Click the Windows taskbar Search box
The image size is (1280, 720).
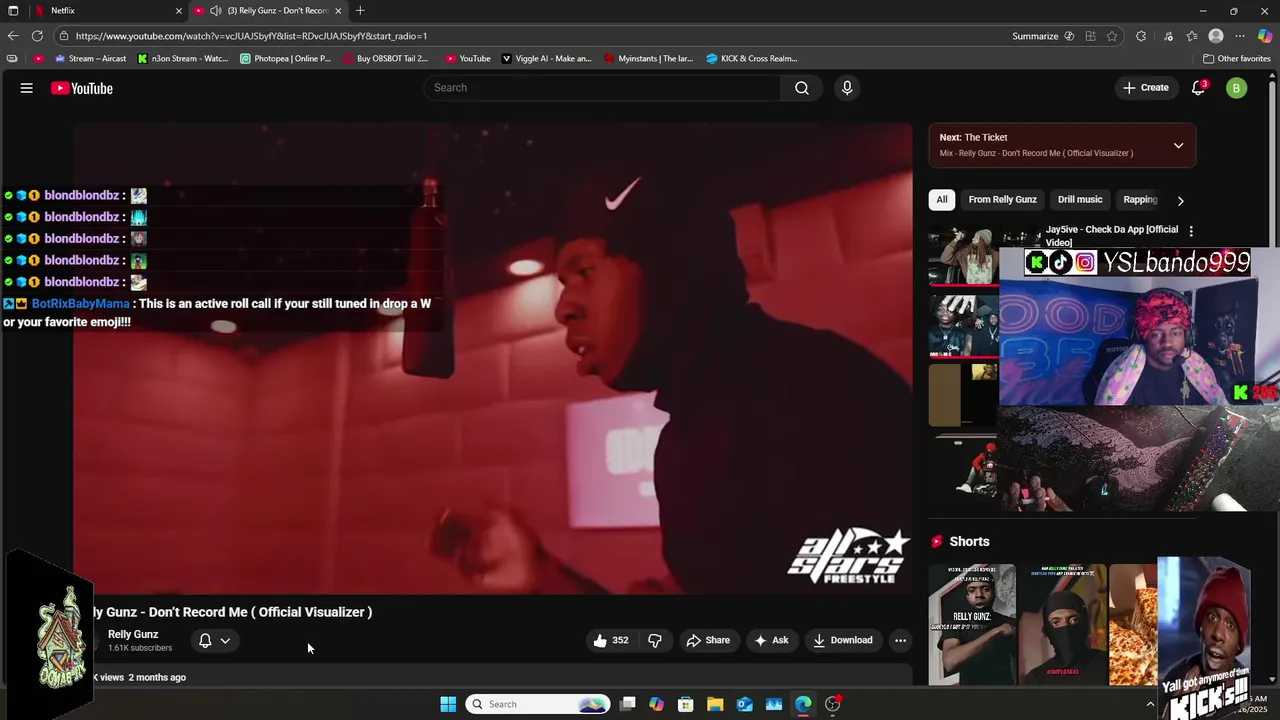[539, 704]
